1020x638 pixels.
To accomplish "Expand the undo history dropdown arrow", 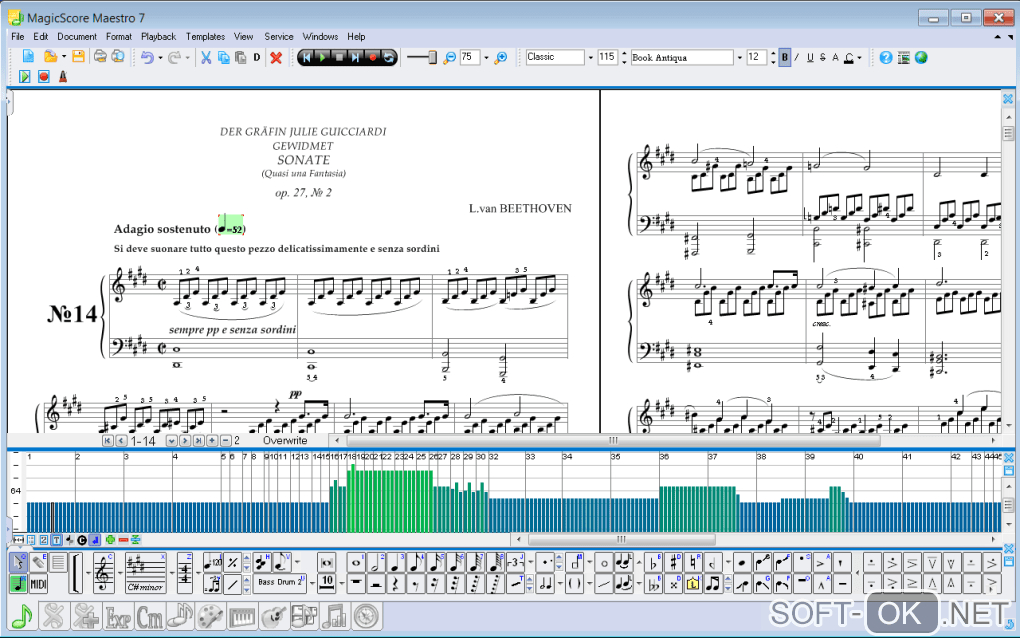I will [160, 58].
